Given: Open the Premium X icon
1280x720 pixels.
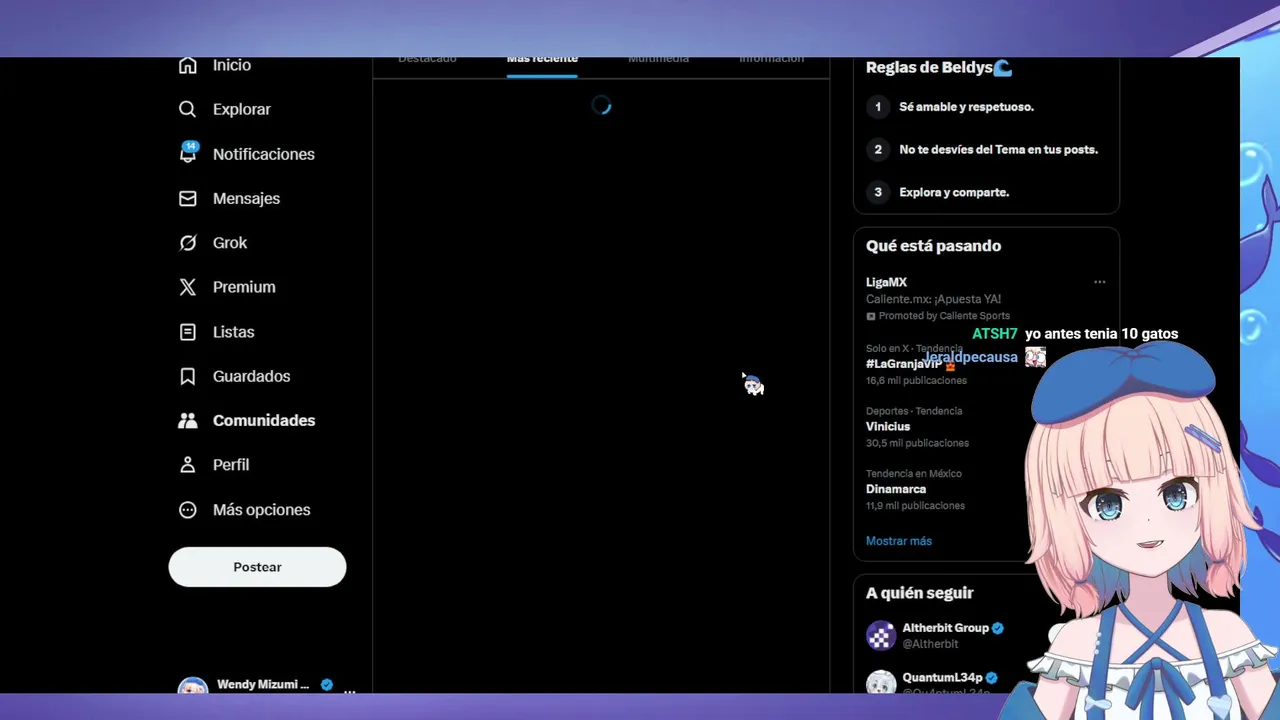Looking at the screenshot, I should (187, 287).
